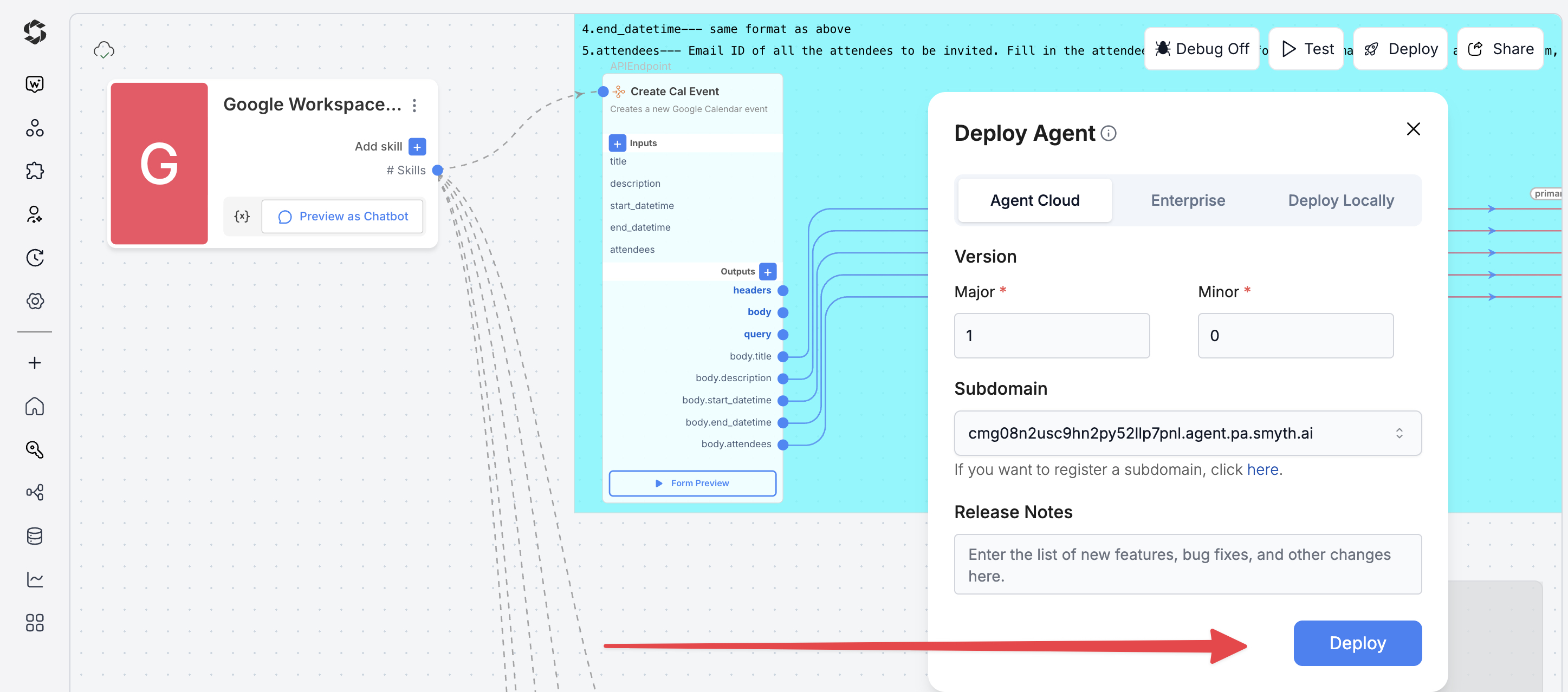The height and width of the screenshot is (692, 1568).
Task: Open the home icon in sidebar
Action: pyautogui.click(x=35, y=406)
